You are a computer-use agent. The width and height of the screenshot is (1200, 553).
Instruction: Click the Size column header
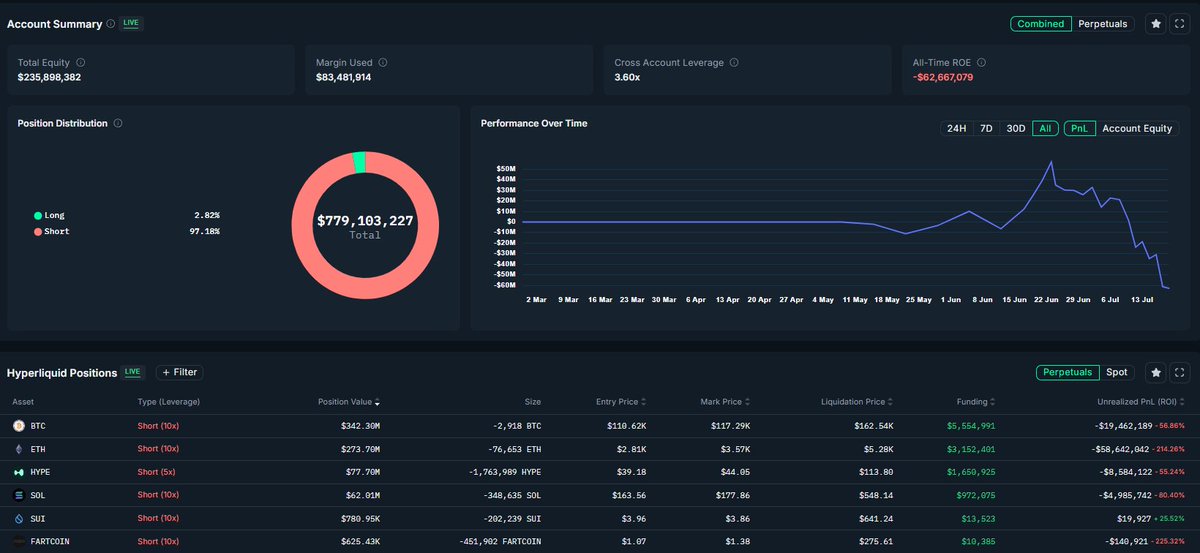click(532, 402)
